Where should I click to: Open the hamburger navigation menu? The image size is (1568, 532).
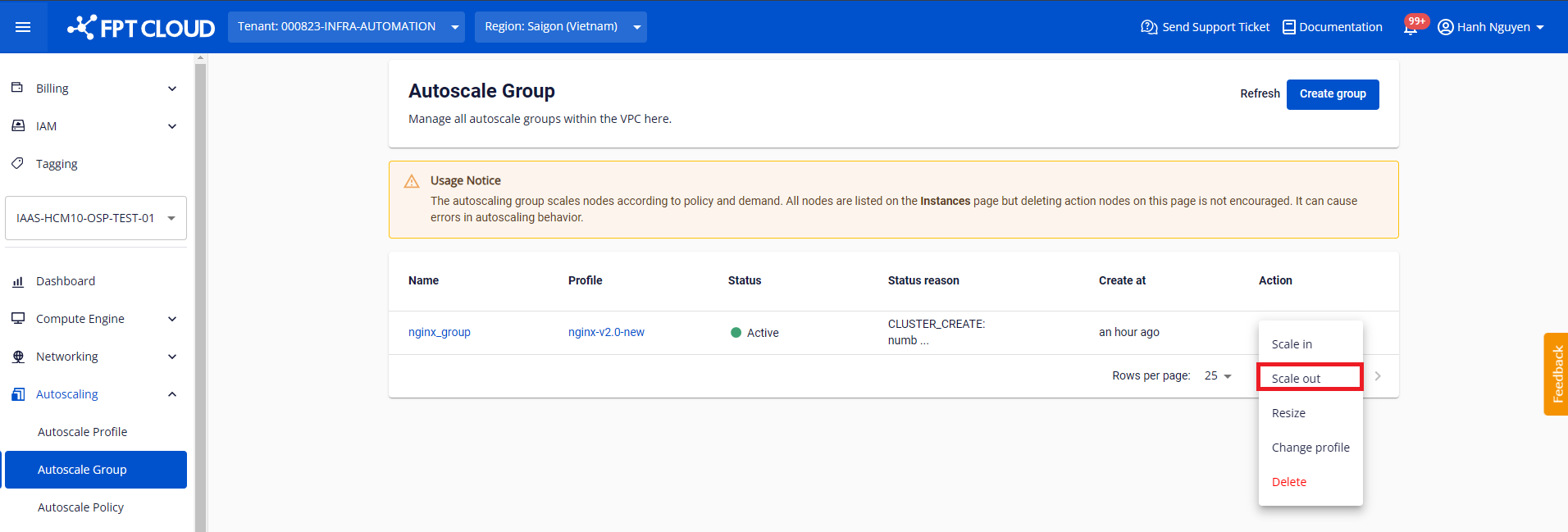23,27
